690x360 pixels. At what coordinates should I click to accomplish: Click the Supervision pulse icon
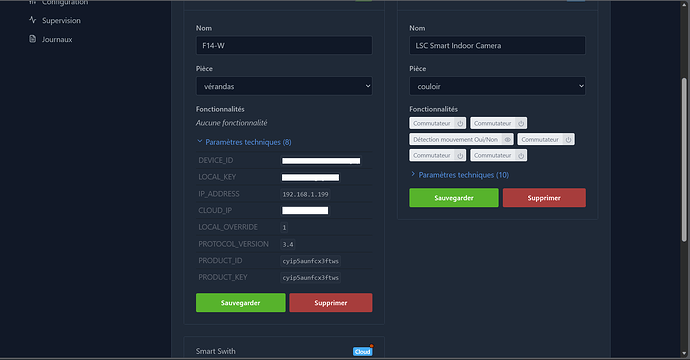(x=33, y=20)
